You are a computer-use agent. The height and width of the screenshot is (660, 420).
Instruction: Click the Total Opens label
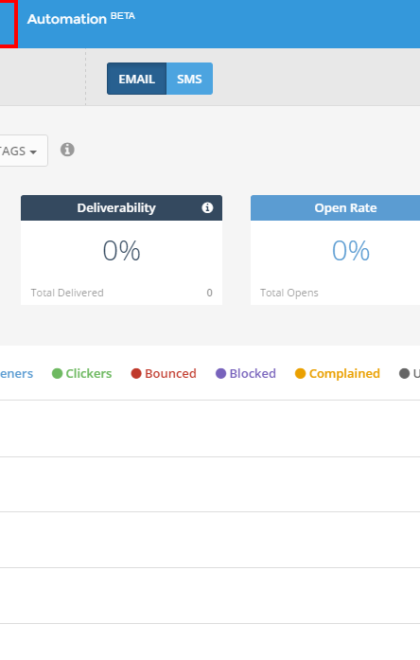point(289,293)
